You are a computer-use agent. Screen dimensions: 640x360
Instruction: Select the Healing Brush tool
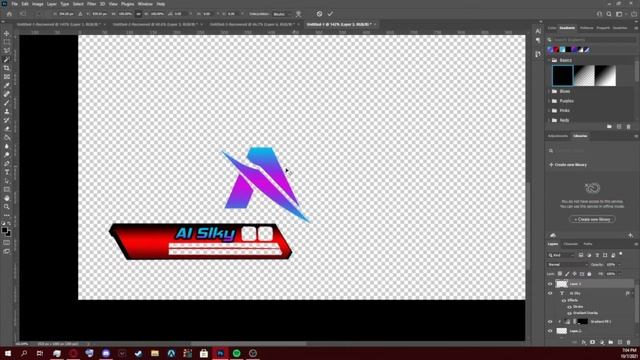point(7,94)
